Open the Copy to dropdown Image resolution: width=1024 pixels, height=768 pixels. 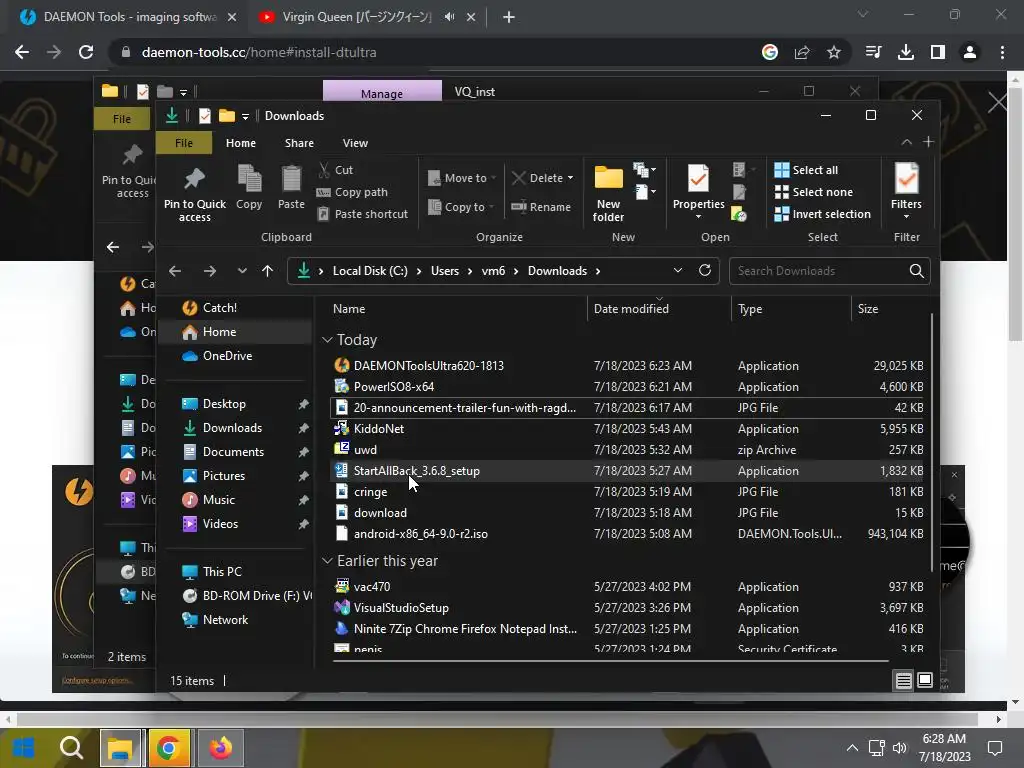461,207
